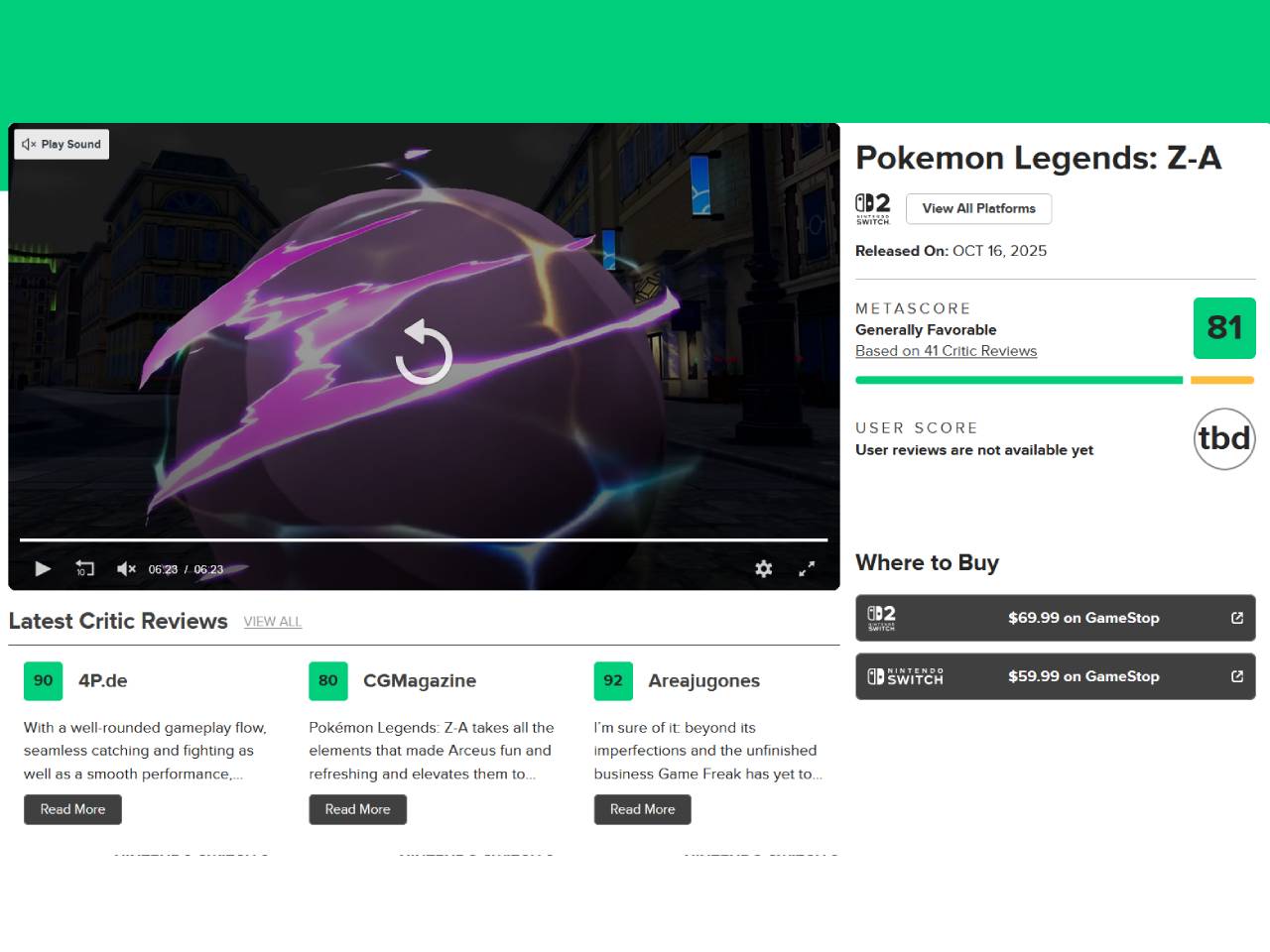Toggle the Play Sound button
This screenshot has height=952, width=1270.
tap(62, 145)
